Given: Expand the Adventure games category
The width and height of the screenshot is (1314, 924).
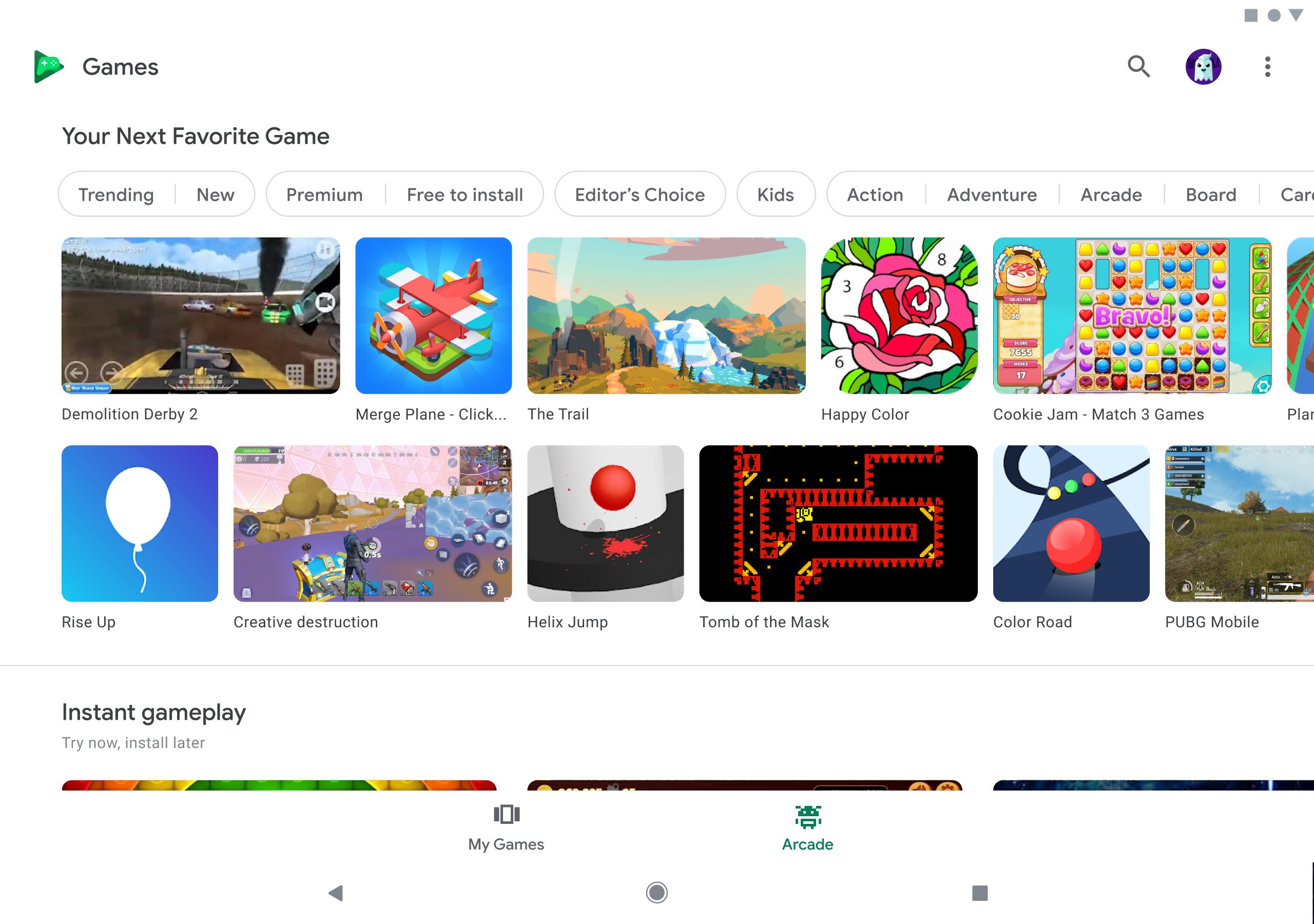Looking at the screenshot, I should (990, 194).
